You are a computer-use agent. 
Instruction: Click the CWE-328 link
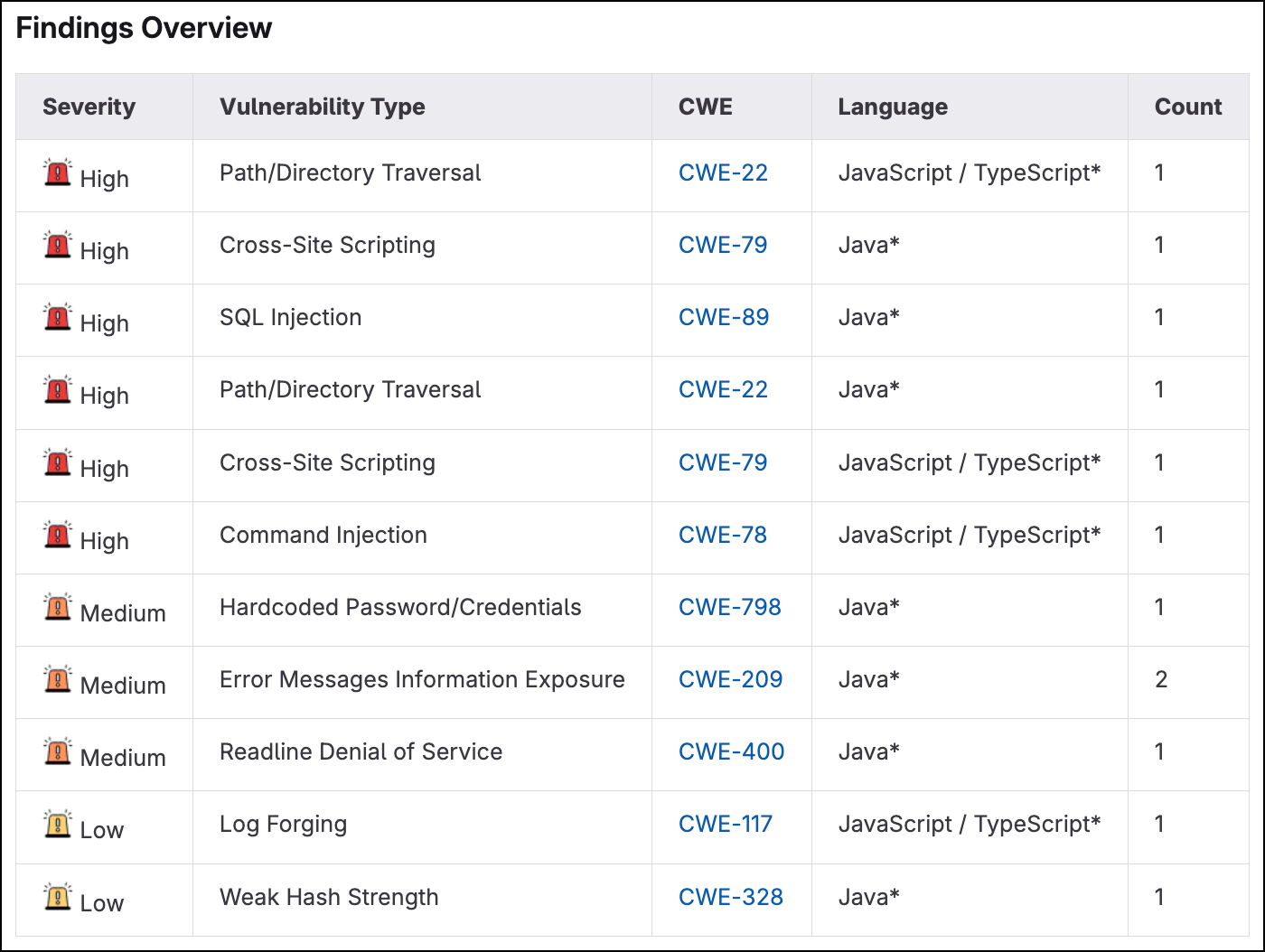click(x=730, y=897)
